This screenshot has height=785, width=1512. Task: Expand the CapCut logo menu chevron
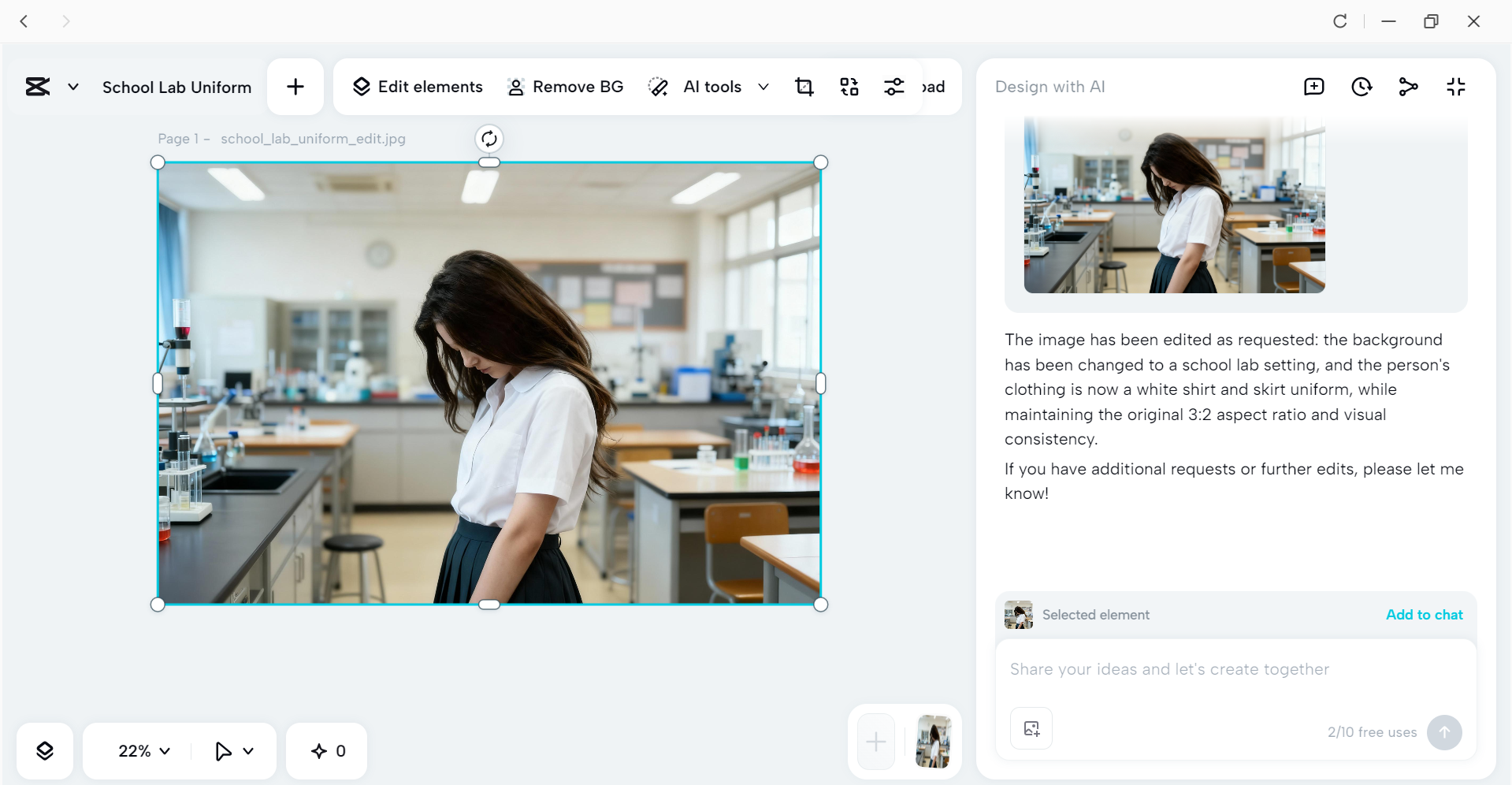pyautogui.click(x=72, y=87)
